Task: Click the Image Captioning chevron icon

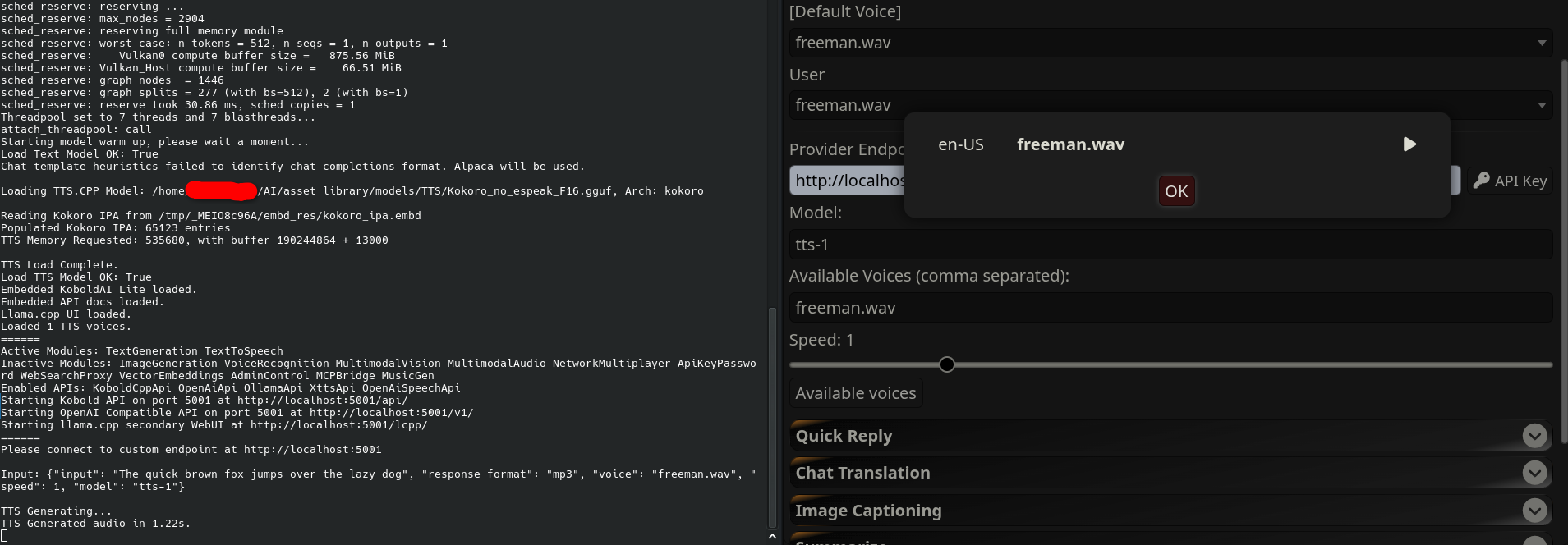Action: (x=1534, y=511)
